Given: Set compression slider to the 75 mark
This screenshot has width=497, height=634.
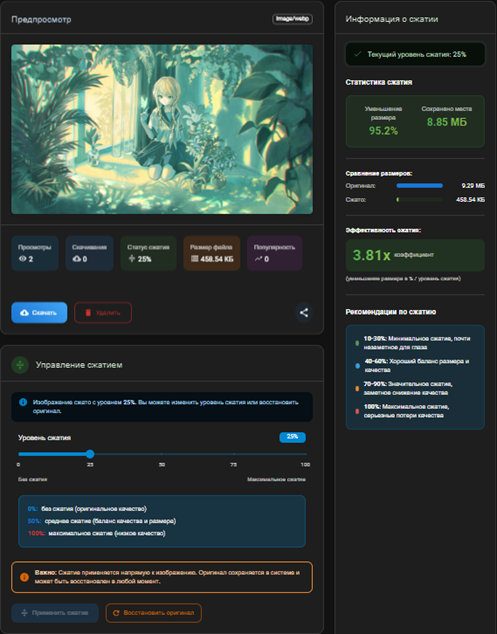Looking at the screenshot, I should click(234, 454).
